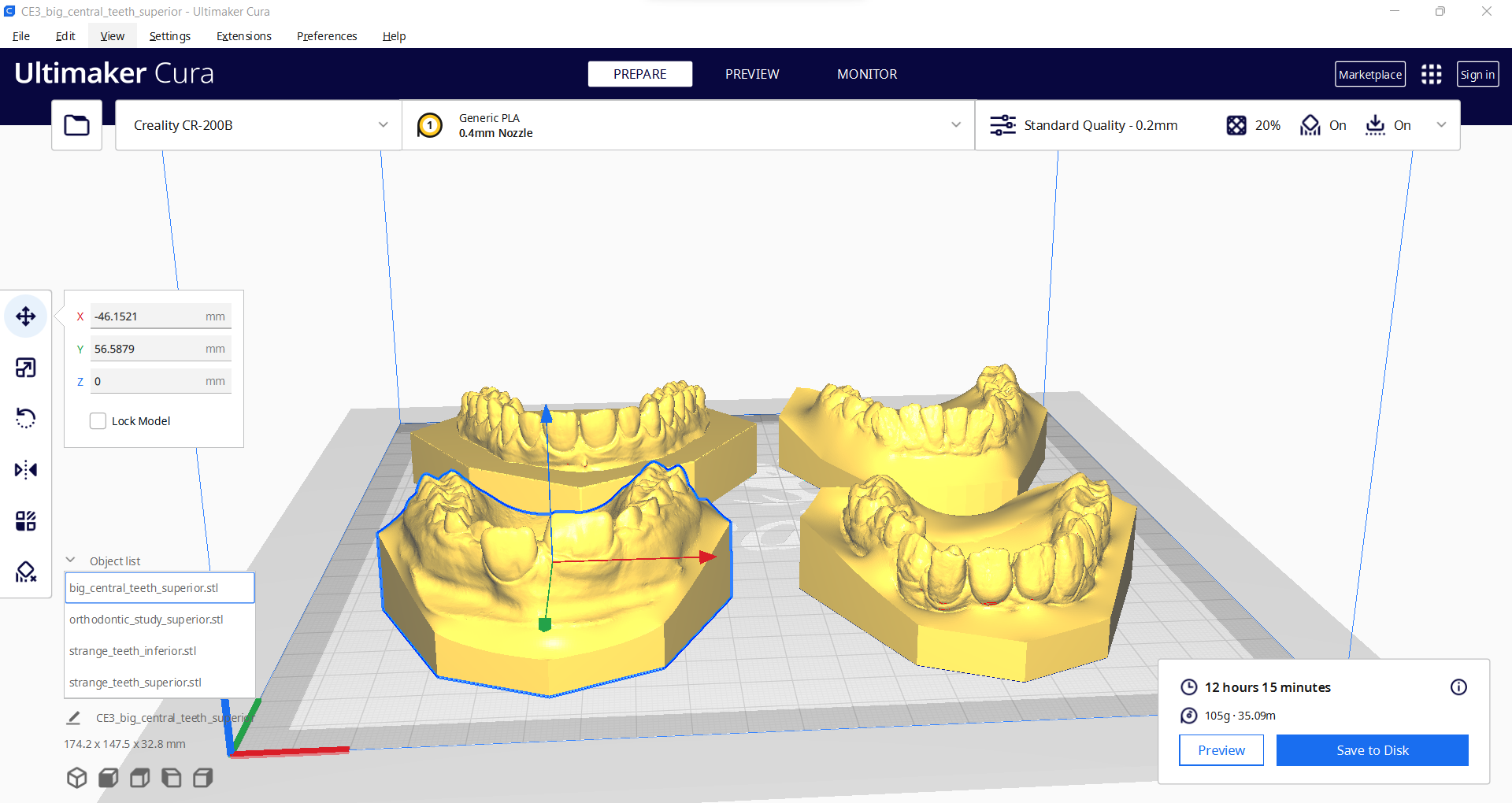Click the Sign in button

coord(1477,74)
